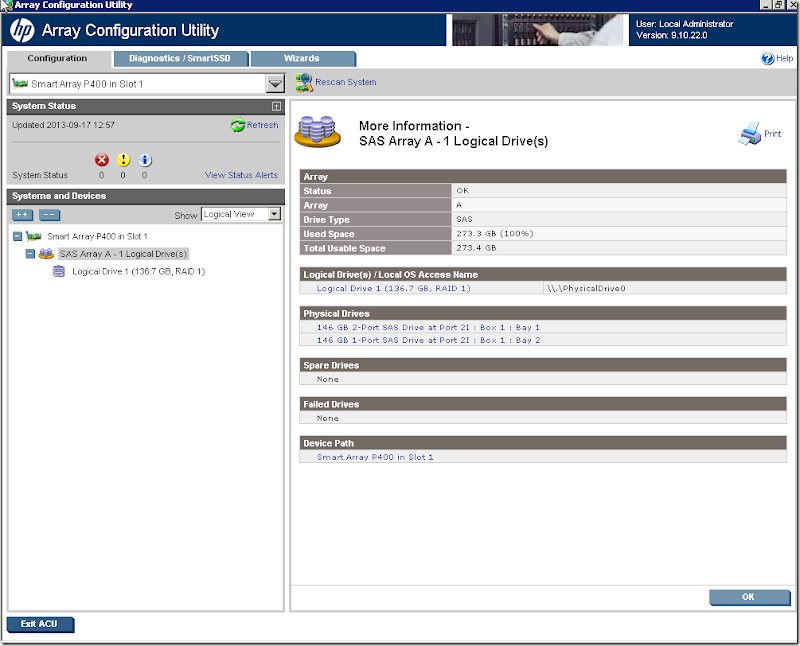This screenshot has height=646, width=800.
Task: Click the expand all ++ icon
Action: 20,214
